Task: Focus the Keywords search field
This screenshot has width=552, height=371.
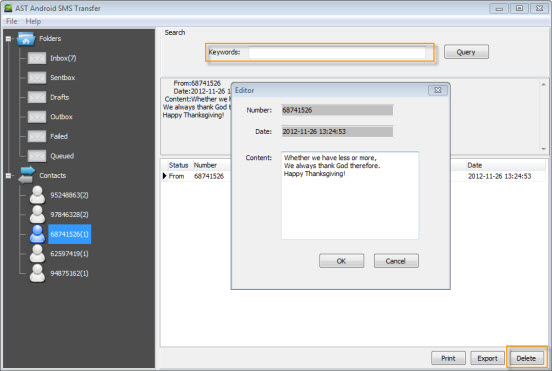Action: coord(337,52)
